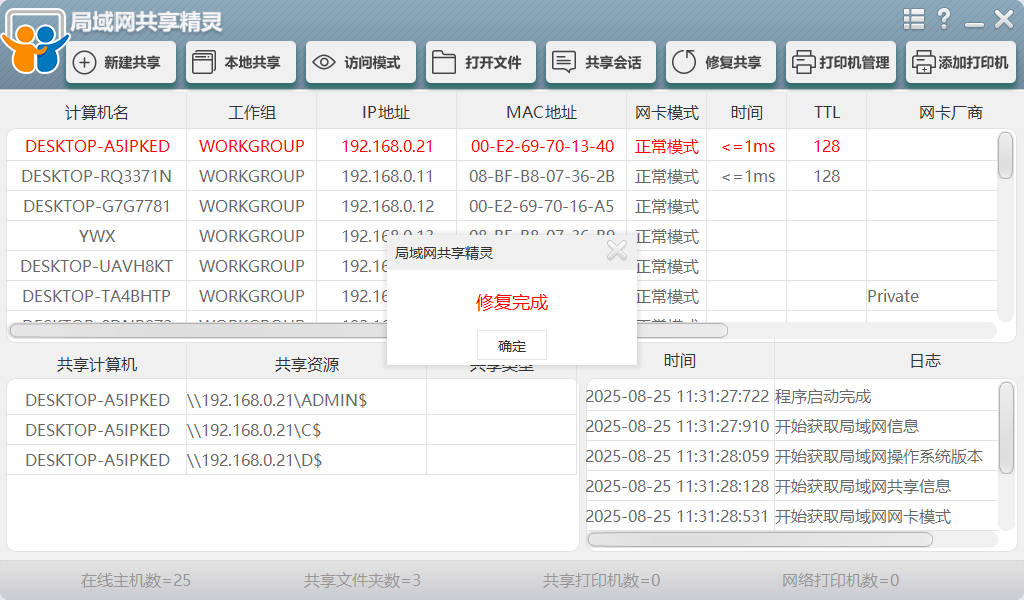1024x600 pixels.
Task: Click the New Share (新建共享) toolbar button
Action: pos(121,62)
